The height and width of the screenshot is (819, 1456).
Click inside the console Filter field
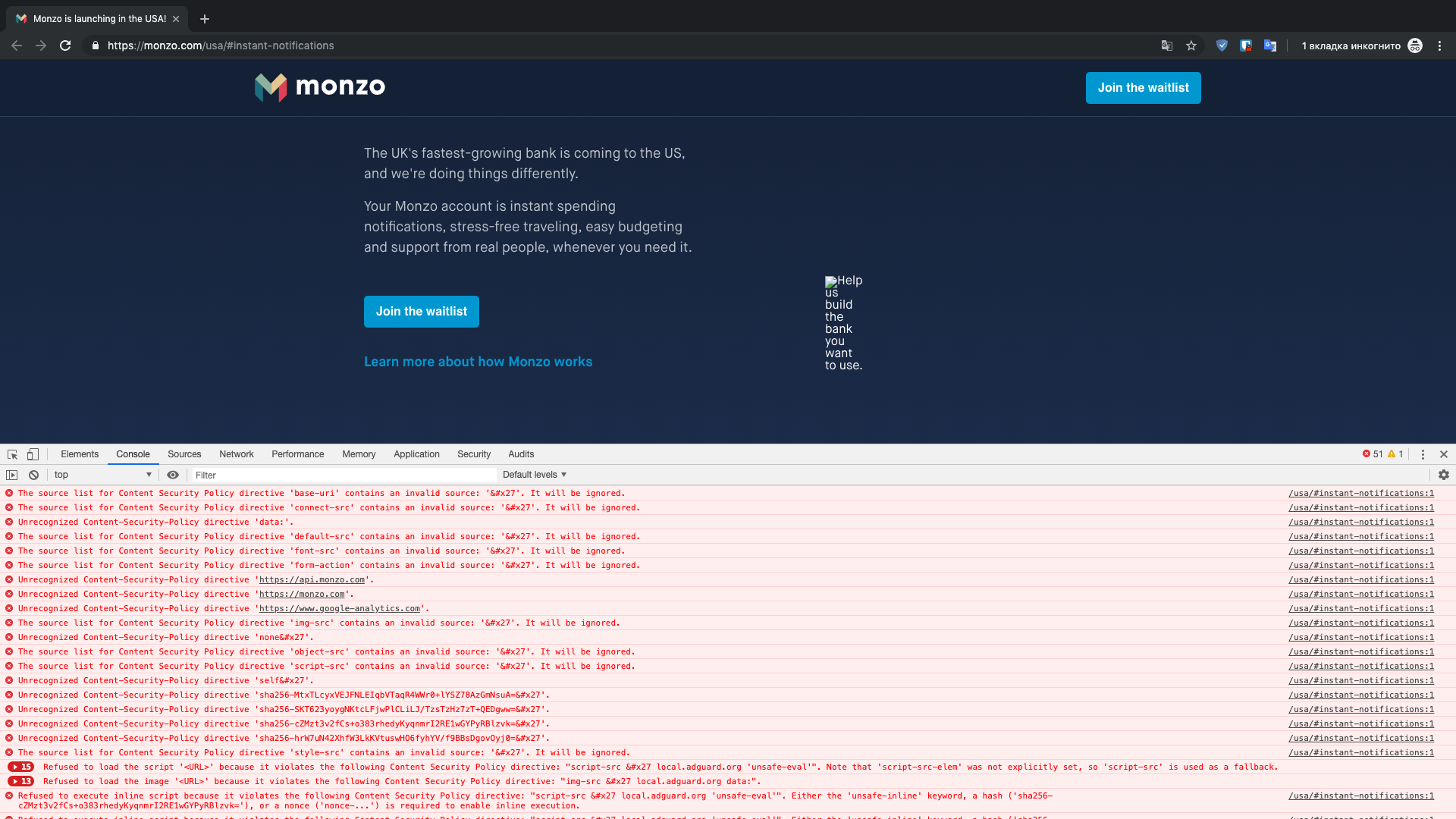(x=341, y=475)
